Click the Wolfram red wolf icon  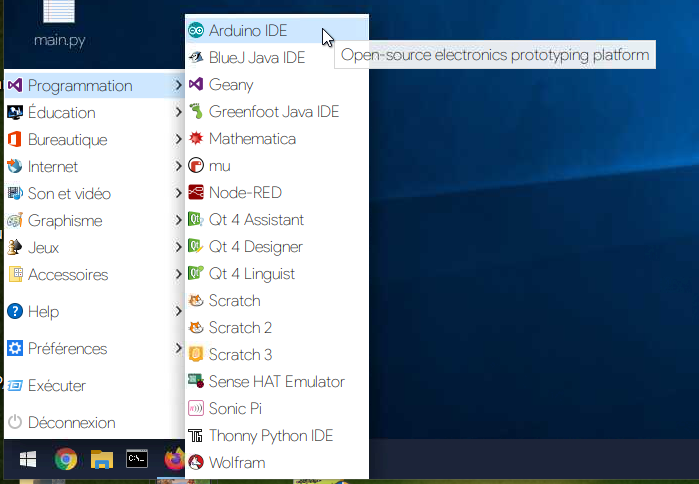[196, 462]
